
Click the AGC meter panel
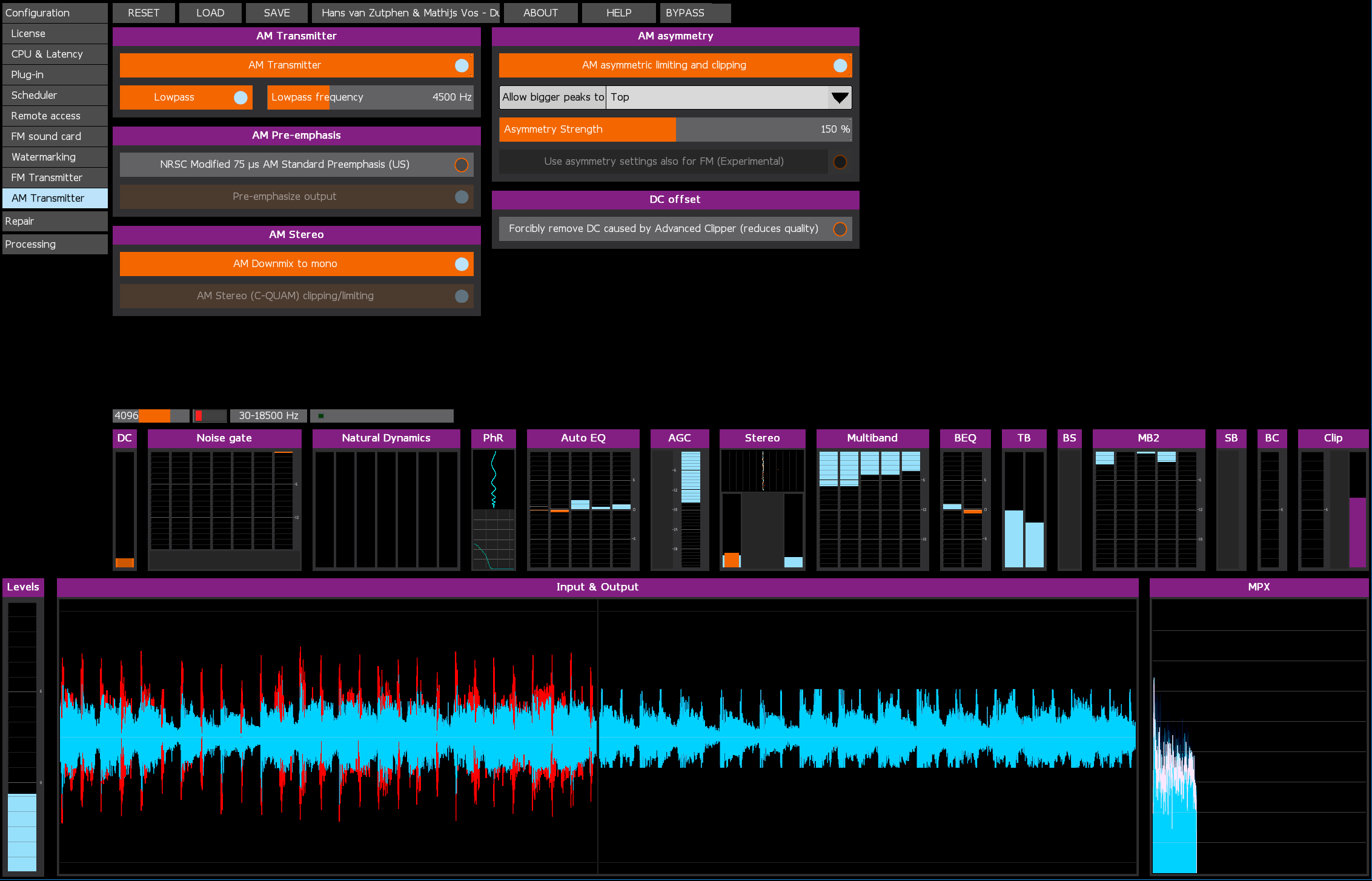(680, 500)
